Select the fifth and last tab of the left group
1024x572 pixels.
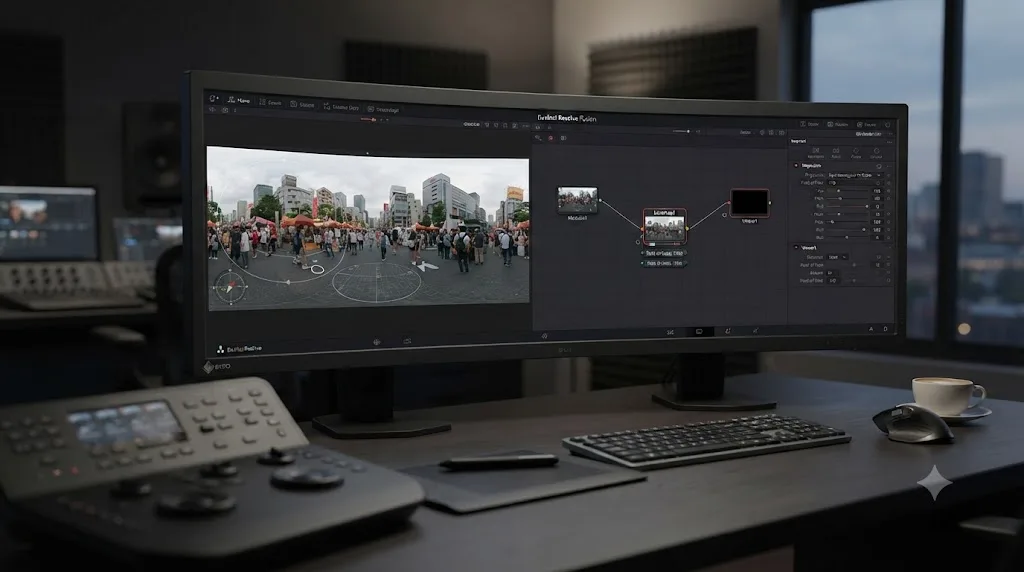(x=383, y=109)
